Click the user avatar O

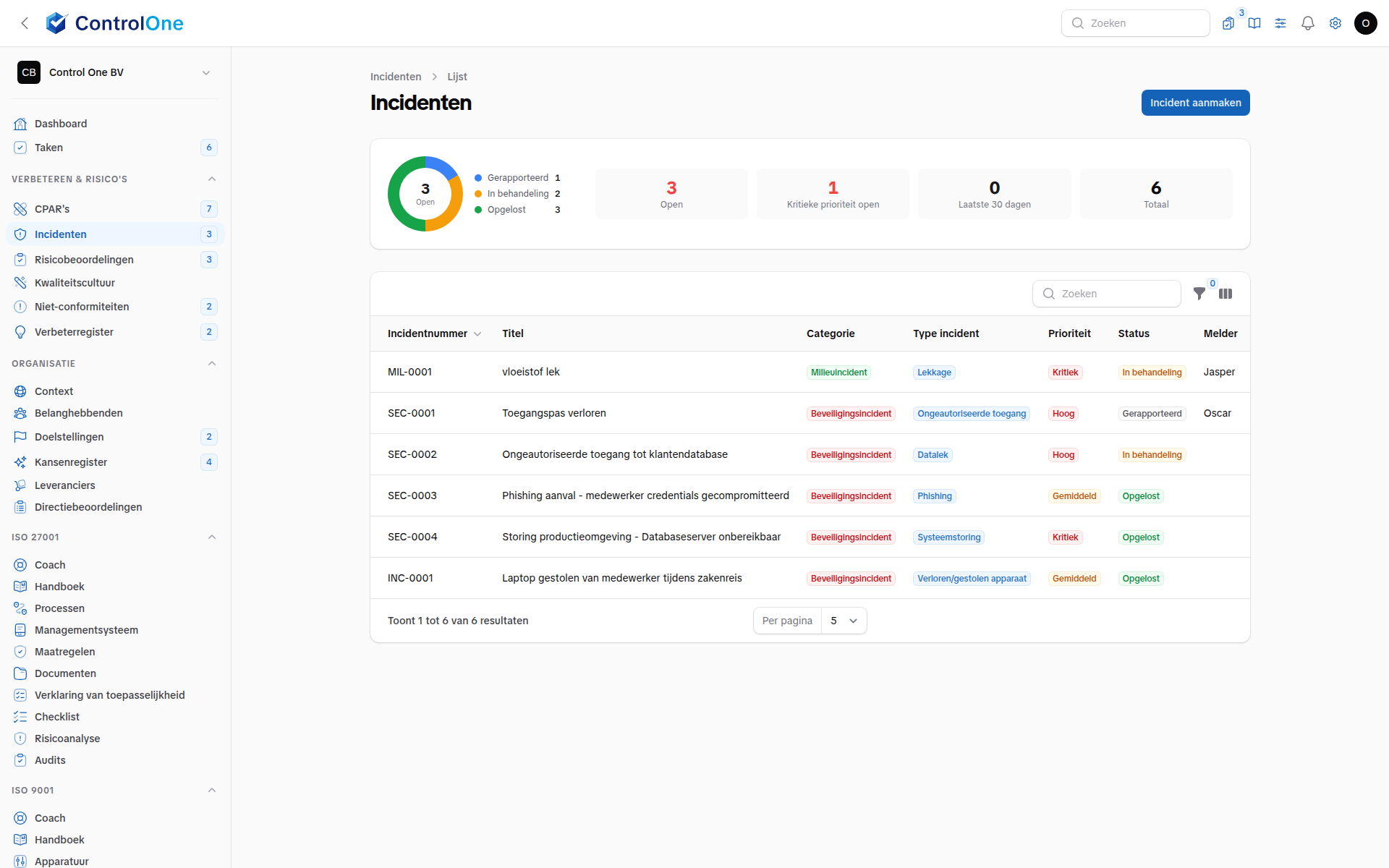(x=1365, y=23)
